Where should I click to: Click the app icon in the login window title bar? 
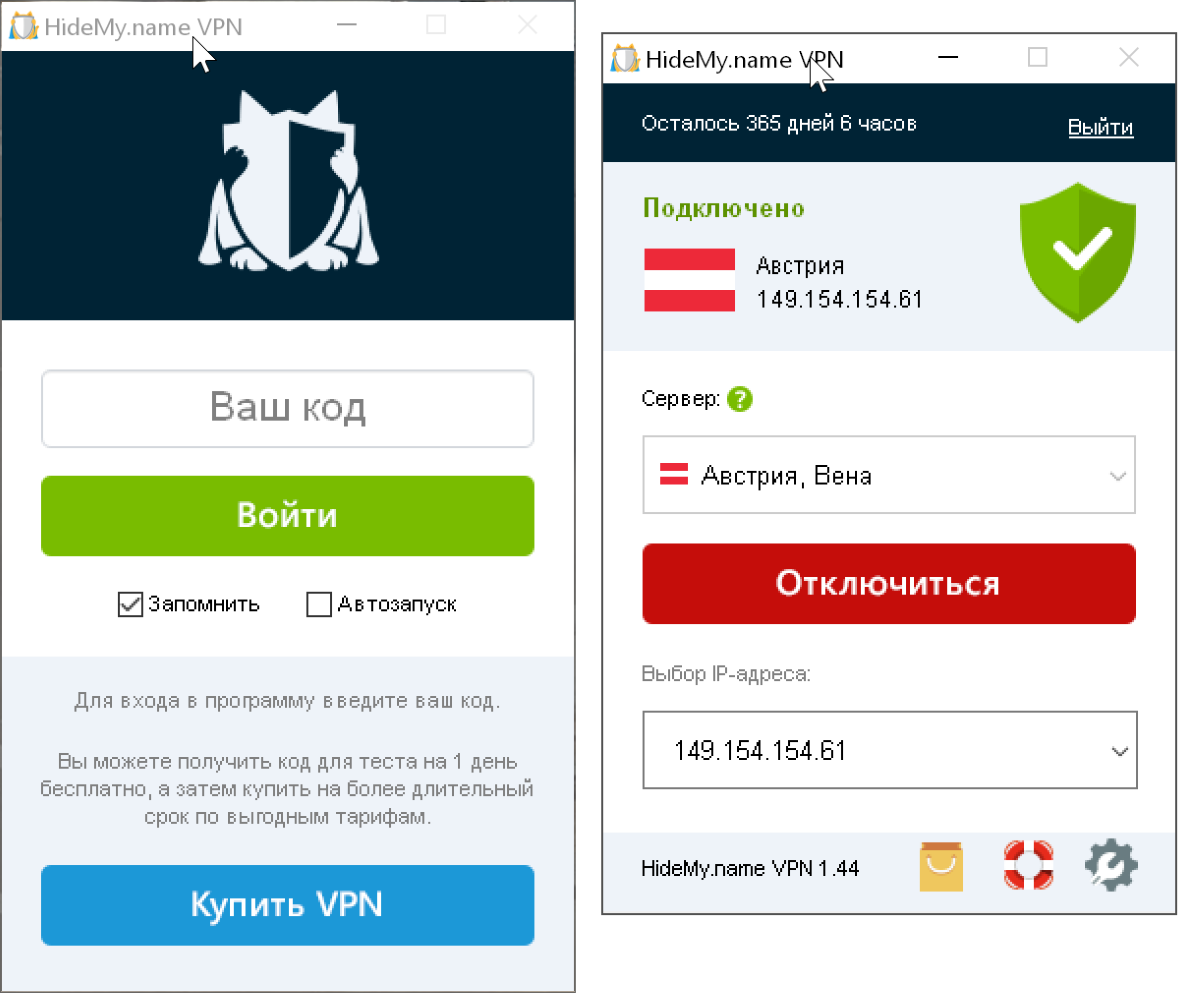(x=24, y=25)
